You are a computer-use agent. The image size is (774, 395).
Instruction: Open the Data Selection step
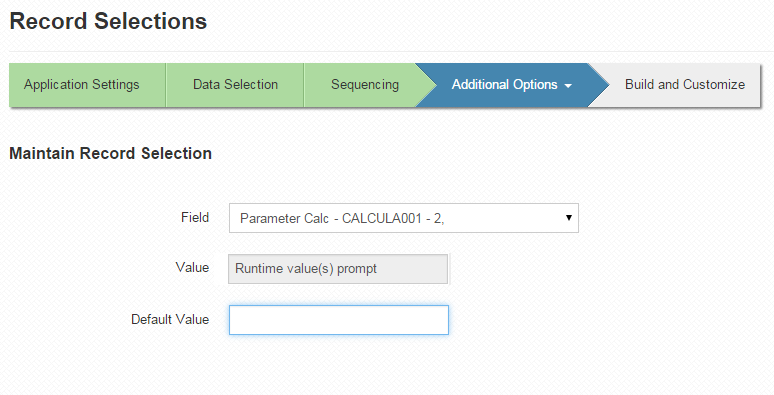coord(235,84)
